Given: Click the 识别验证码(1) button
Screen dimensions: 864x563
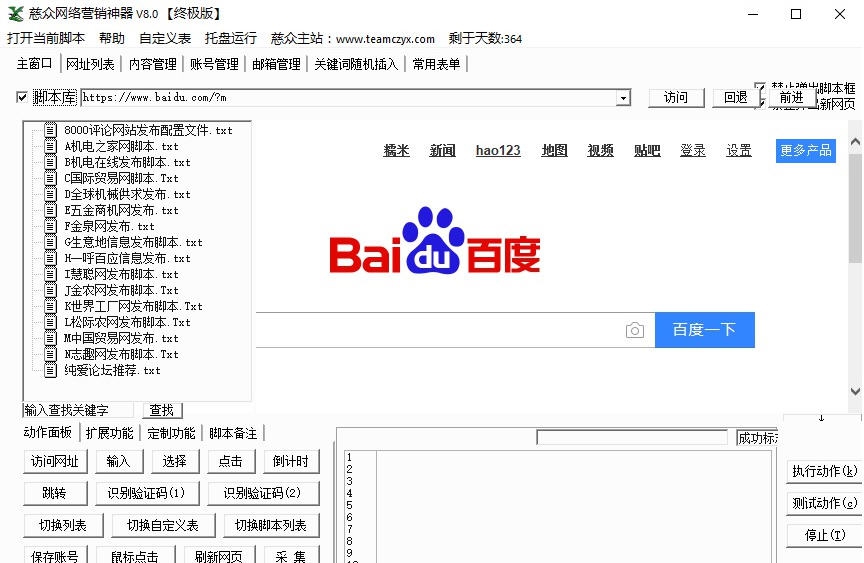Looking at the screenshot, I should click(147, 494).
